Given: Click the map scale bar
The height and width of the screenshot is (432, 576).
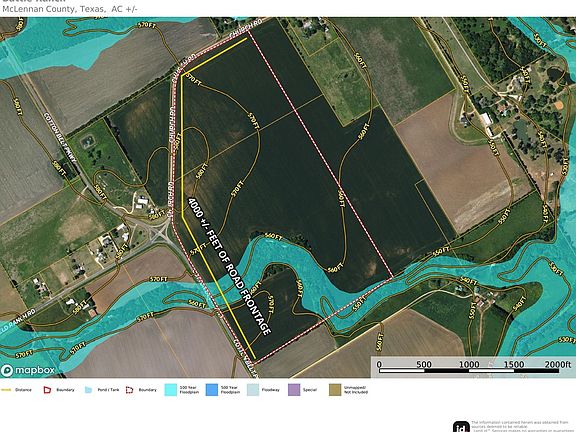Looking at the screenshot, I should 469,371.
